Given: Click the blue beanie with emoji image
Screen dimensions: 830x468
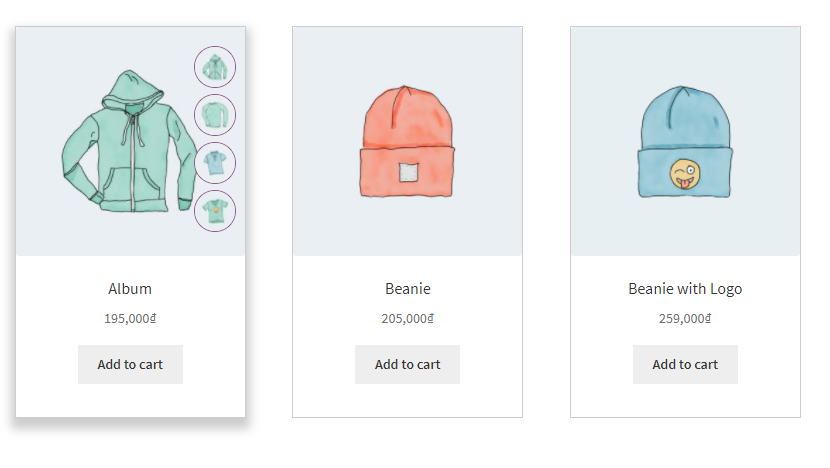Looking at the screenshot, I should (685, 141).
